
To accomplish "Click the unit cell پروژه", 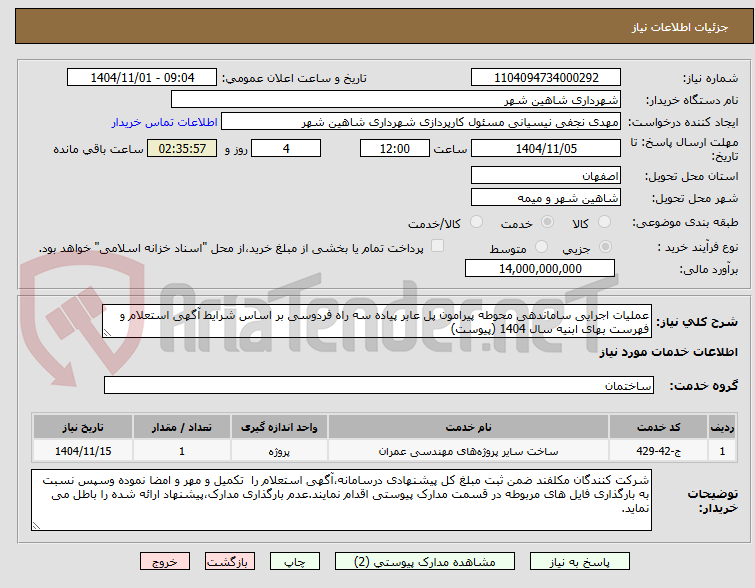I will (279, 451).
